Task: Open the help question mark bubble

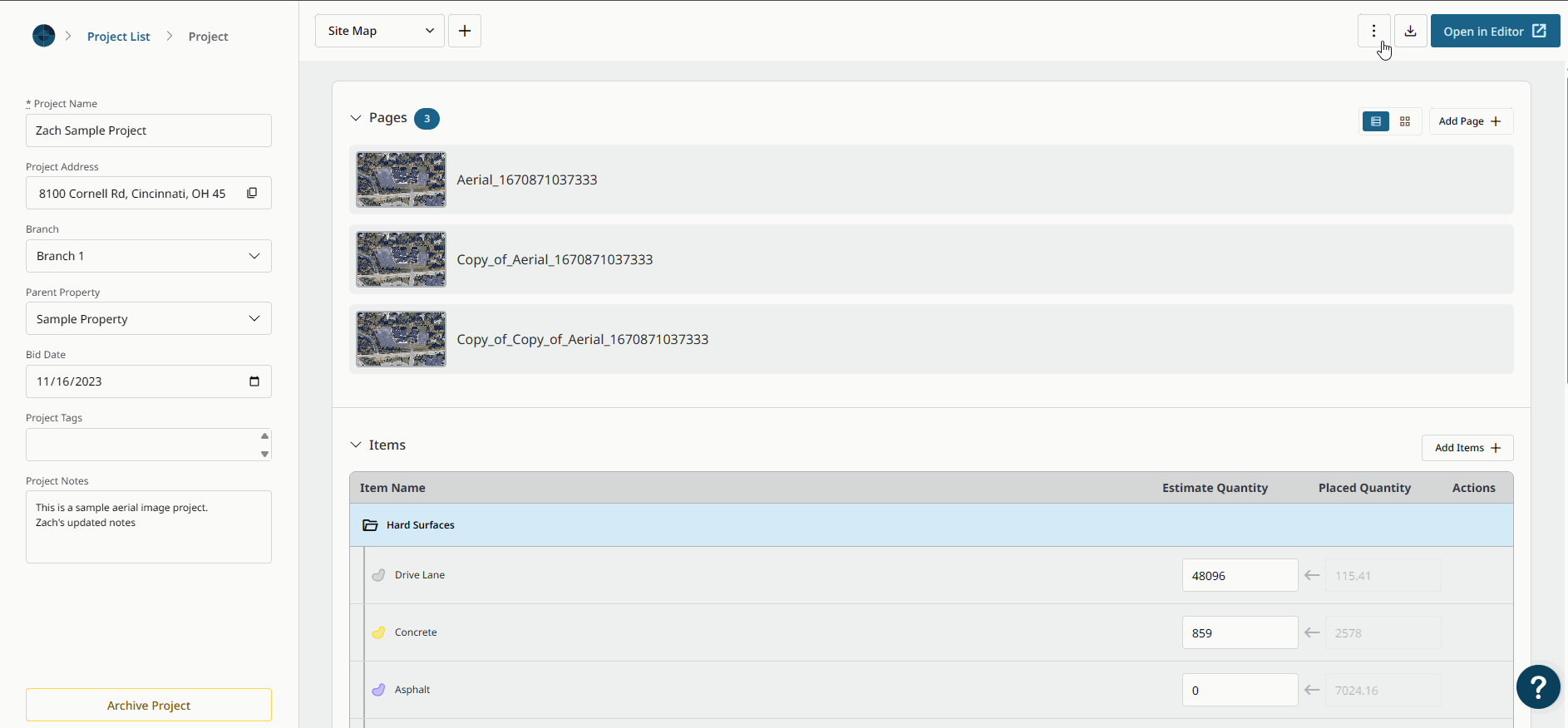Action: coord(1538,687)
